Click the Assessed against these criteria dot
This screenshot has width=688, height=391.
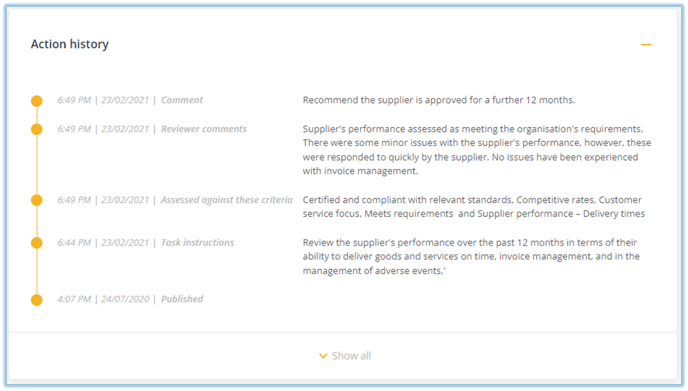click(37, 200)
